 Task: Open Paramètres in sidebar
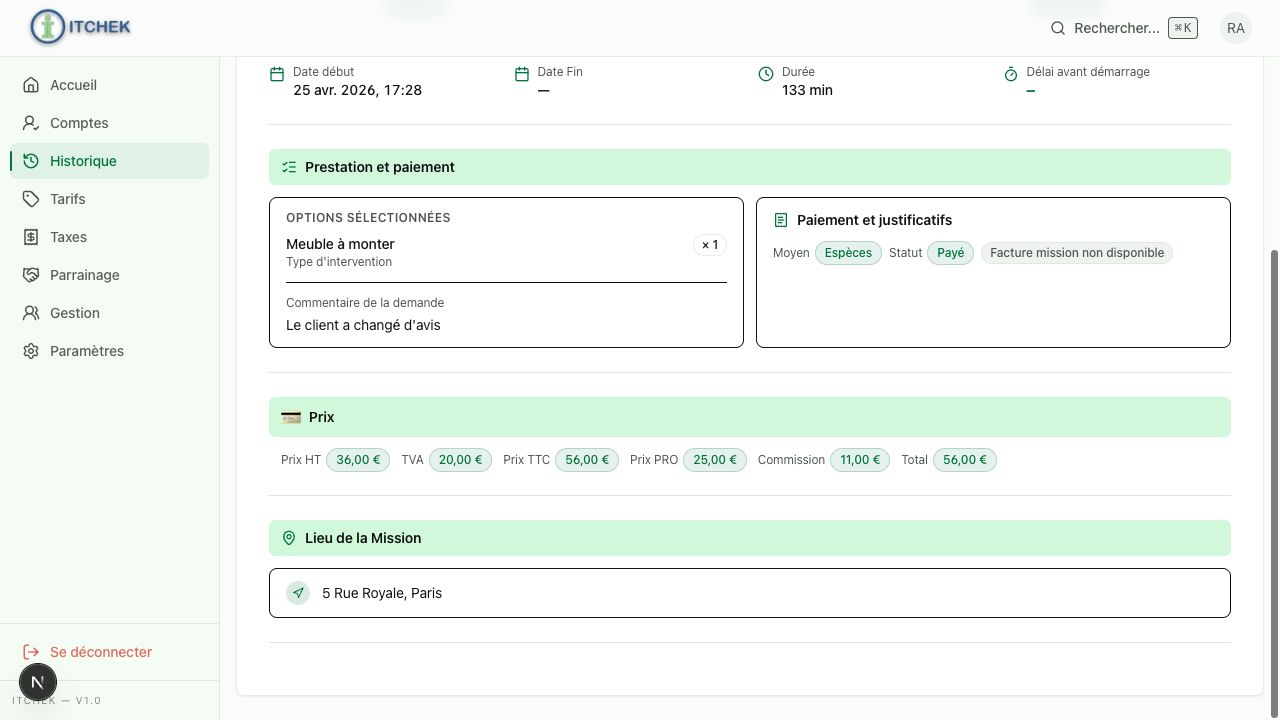click(109, 351)
